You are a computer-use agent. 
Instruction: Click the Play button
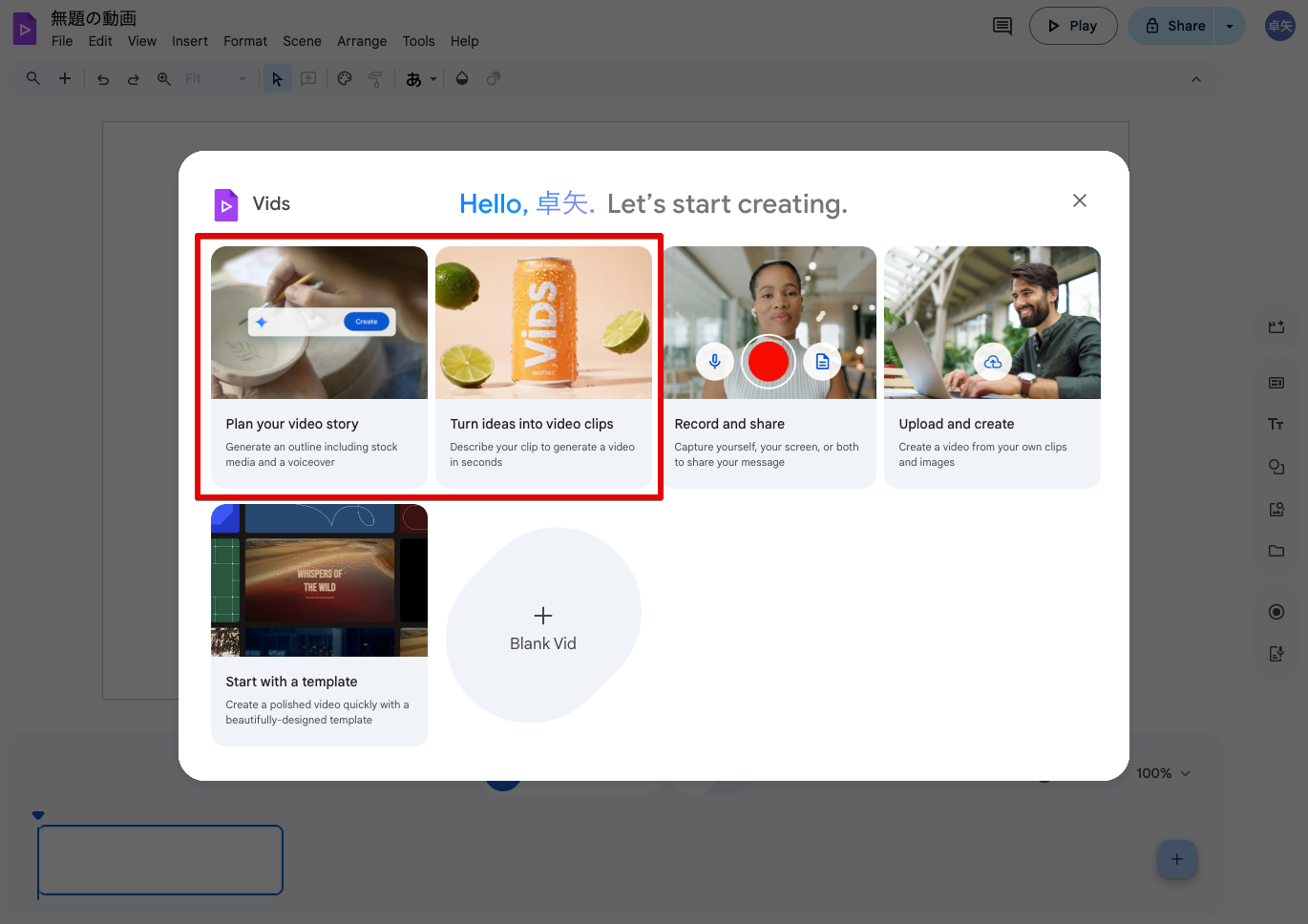pos(1072,26)
